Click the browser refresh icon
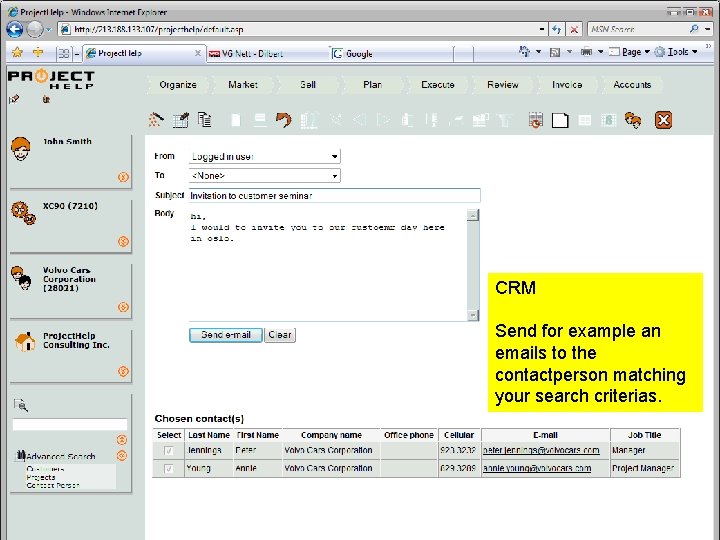The image size is (720, 540). tap(557, 29)
